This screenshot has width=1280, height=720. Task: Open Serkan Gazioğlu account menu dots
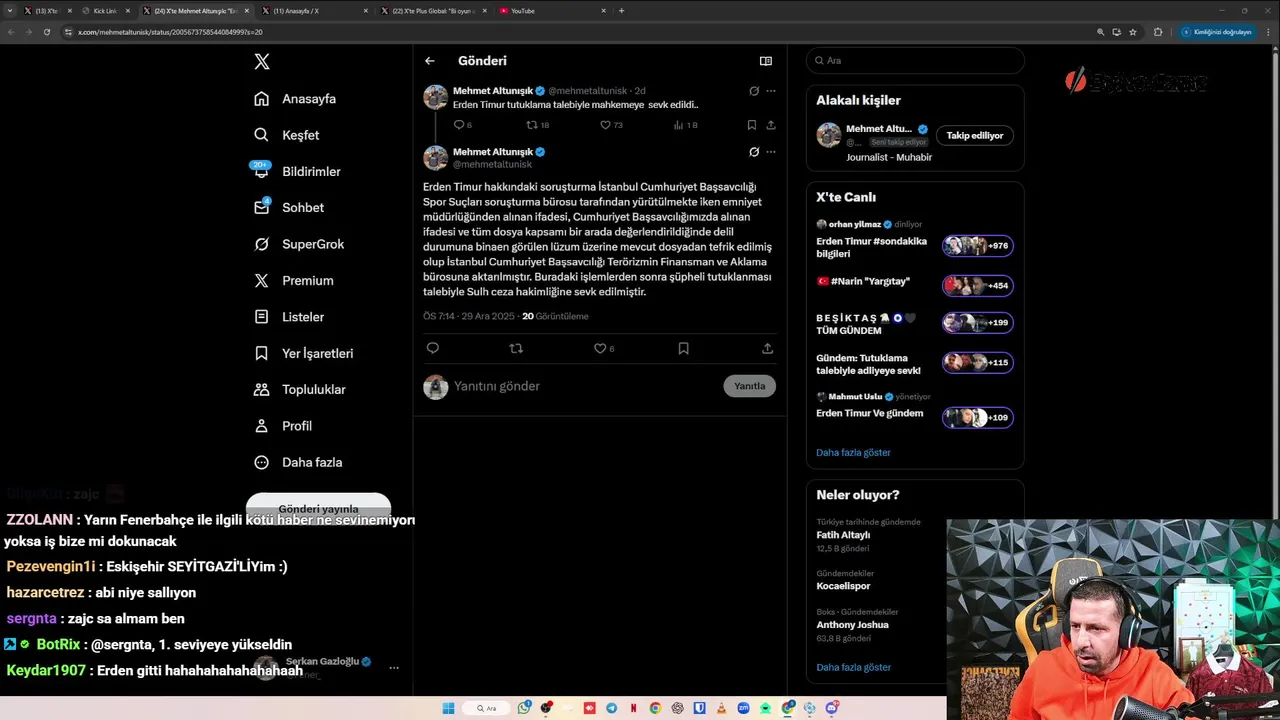click(x=394, y=667)
